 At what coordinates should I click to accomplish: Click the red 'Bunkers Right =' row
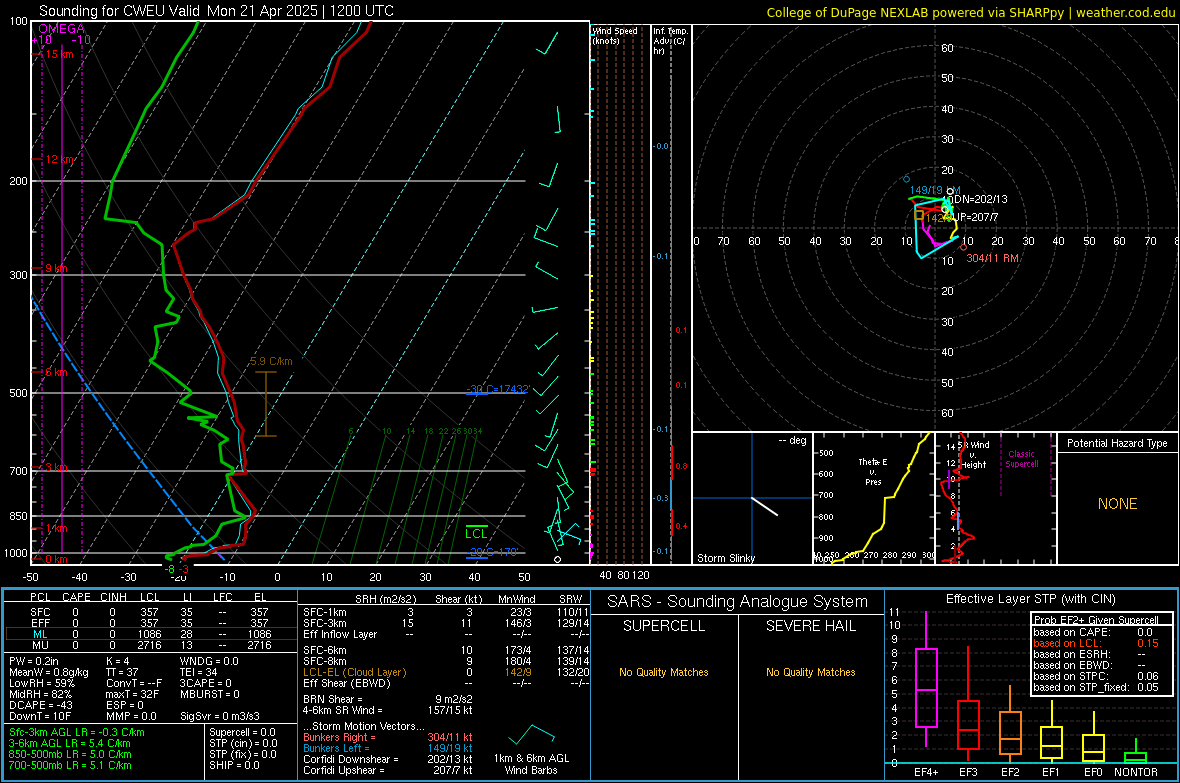(x=388, y=737)
